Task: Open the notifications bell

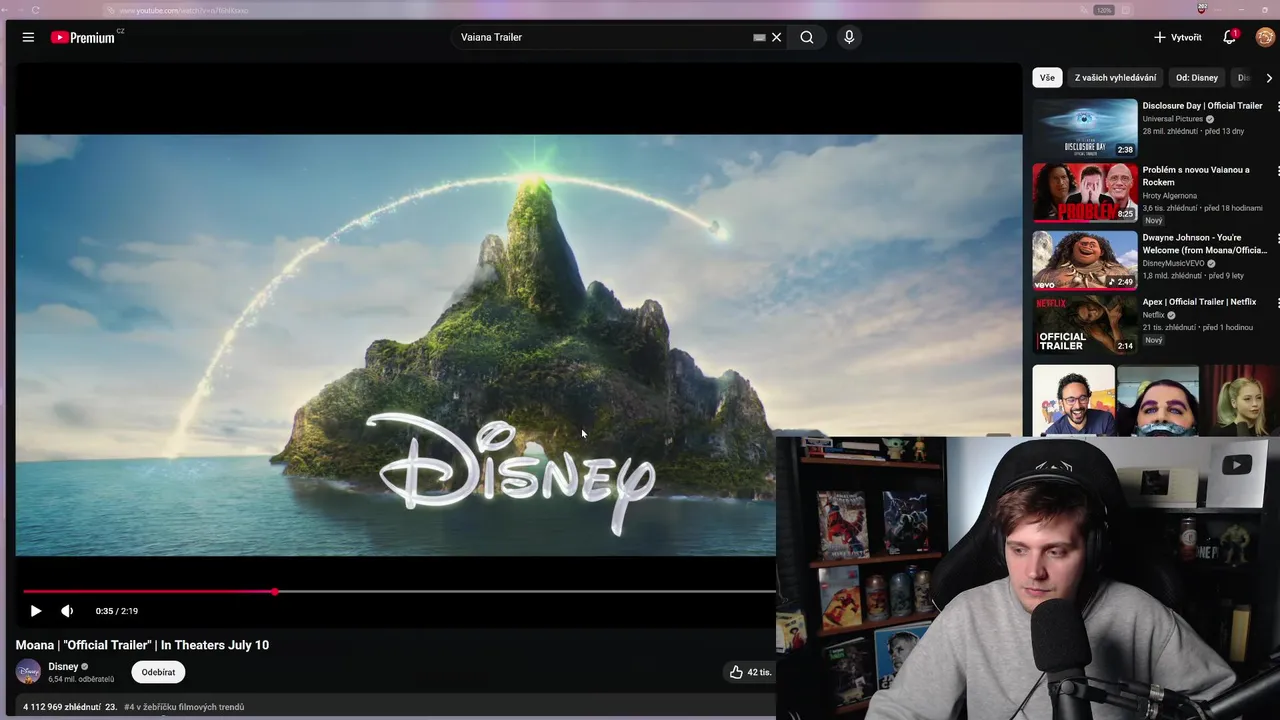Action: [x=1229, y=37]
